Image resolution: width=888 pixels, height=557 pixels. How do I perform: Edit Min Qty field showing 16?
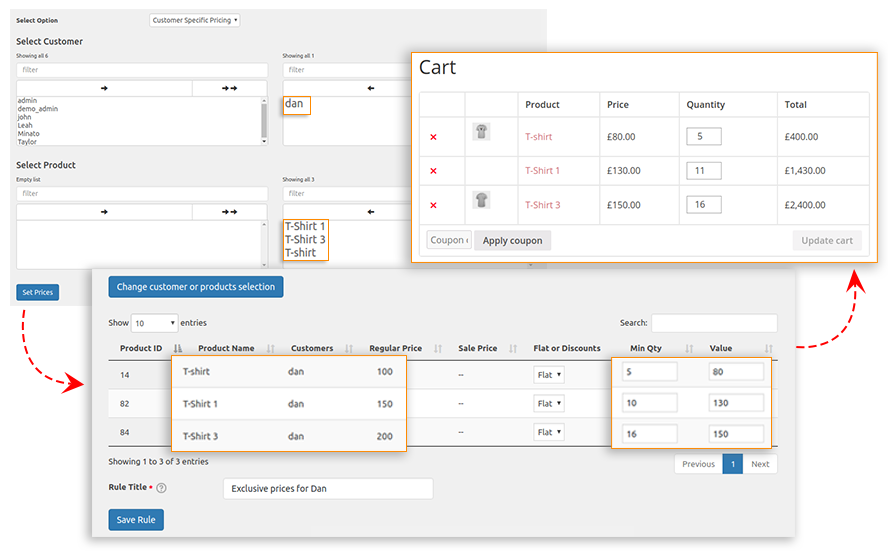coord(650,434)
